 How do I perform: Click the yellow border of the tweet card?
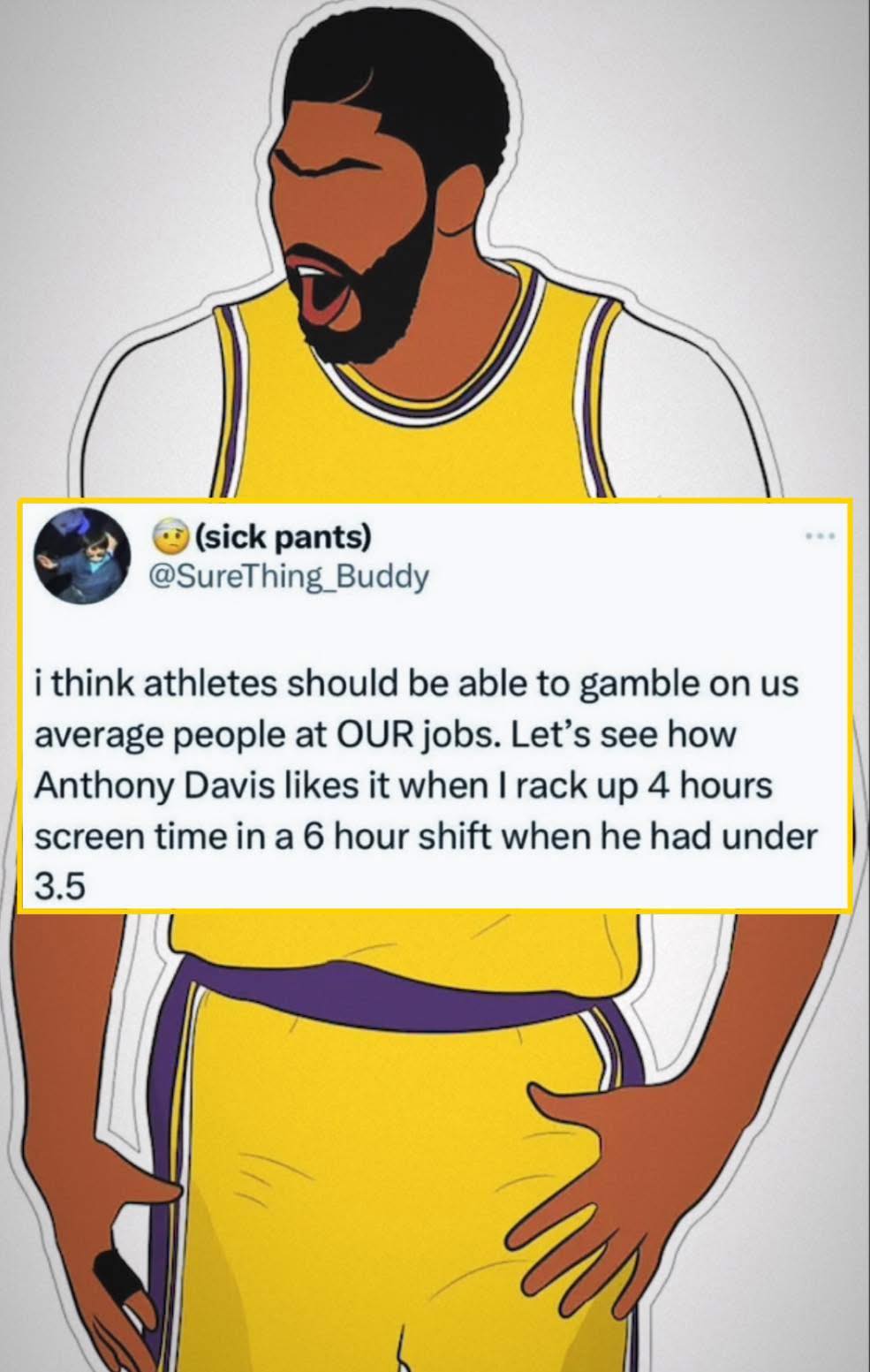point(435,502)
